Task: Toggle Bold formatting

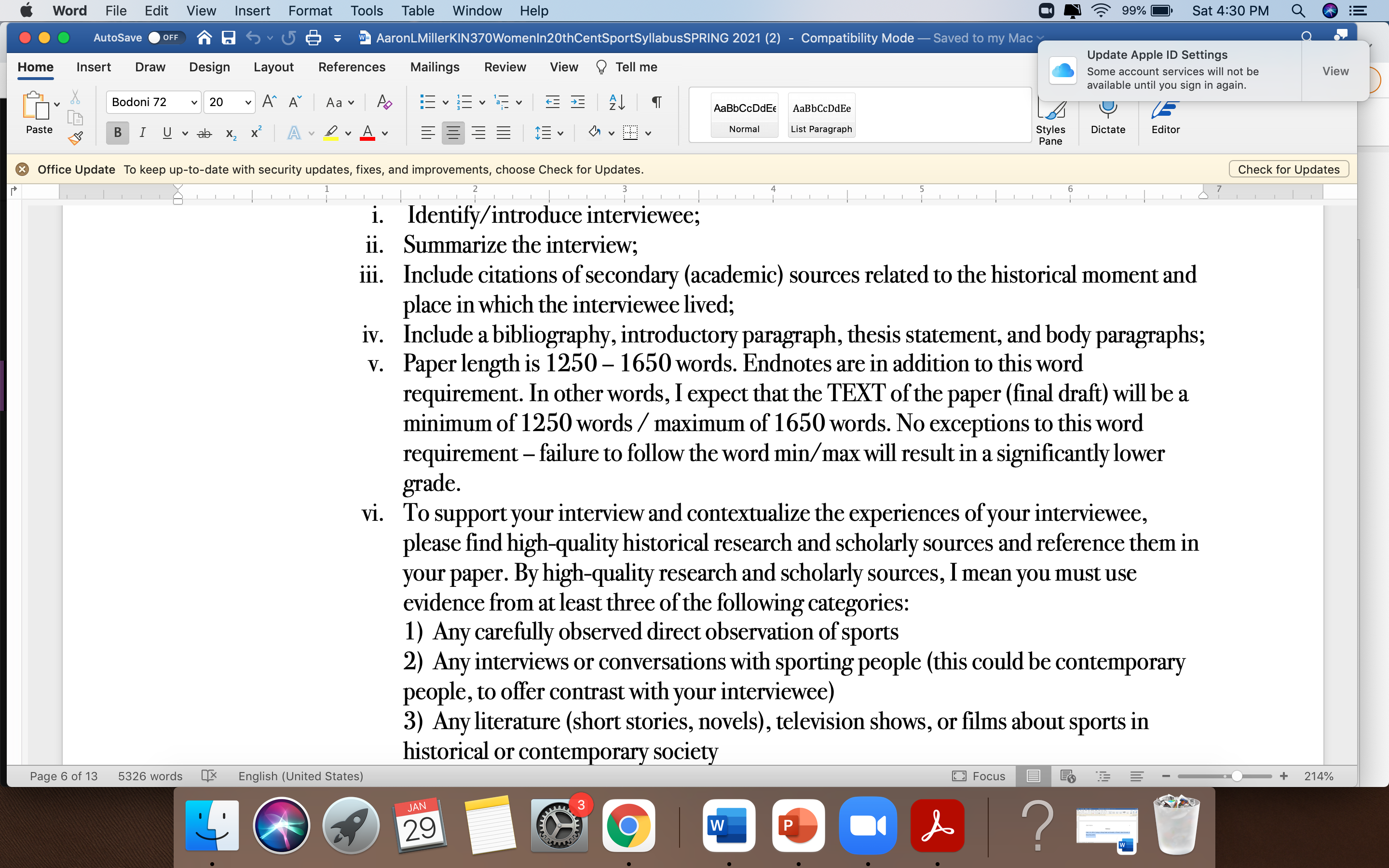Action: tap(118, 133)
